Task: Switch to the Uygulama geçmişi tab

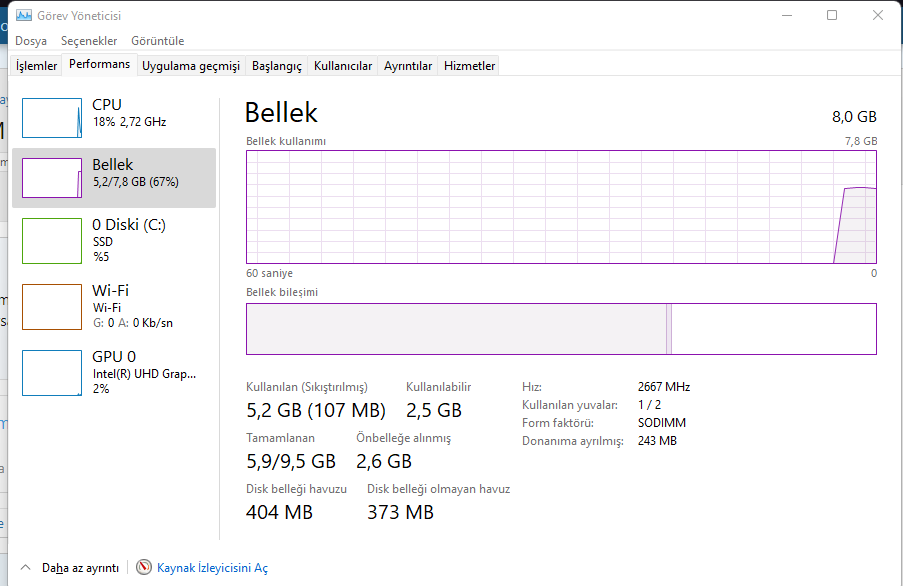Action: pos(191,66)
